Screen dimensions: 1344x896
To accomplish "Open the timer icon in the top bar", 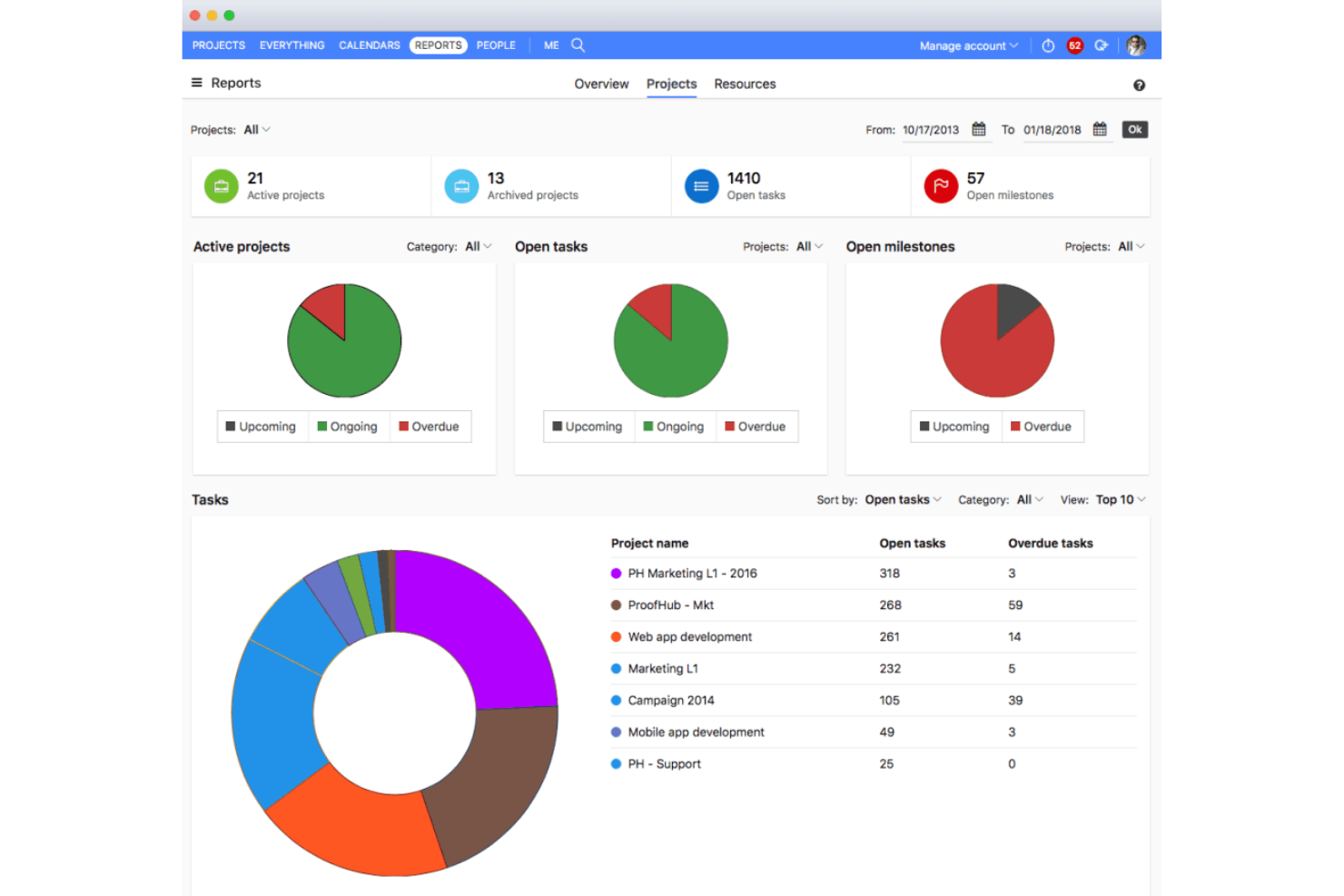I will [1047, 45].
